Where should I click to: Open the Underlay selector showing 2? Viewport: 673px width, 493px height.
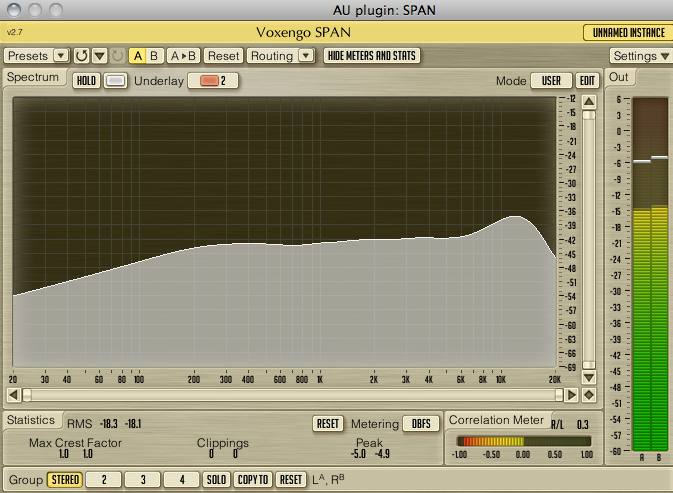(x=213, y=81)
